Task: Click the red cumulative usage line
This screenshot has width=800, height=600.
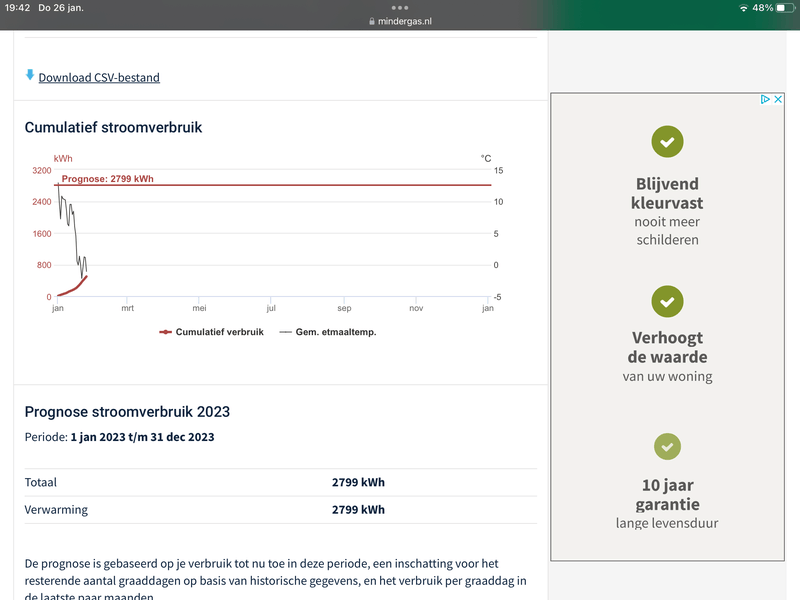Action: [x=75, y=288]
